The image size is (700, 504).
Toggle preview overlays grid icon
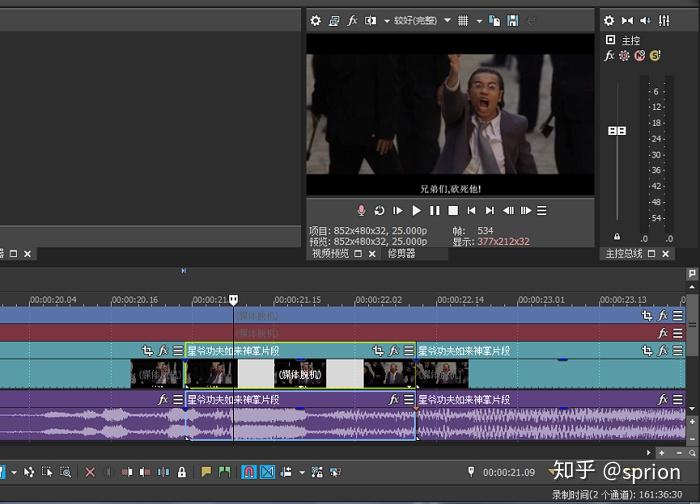tap(463, 21)
